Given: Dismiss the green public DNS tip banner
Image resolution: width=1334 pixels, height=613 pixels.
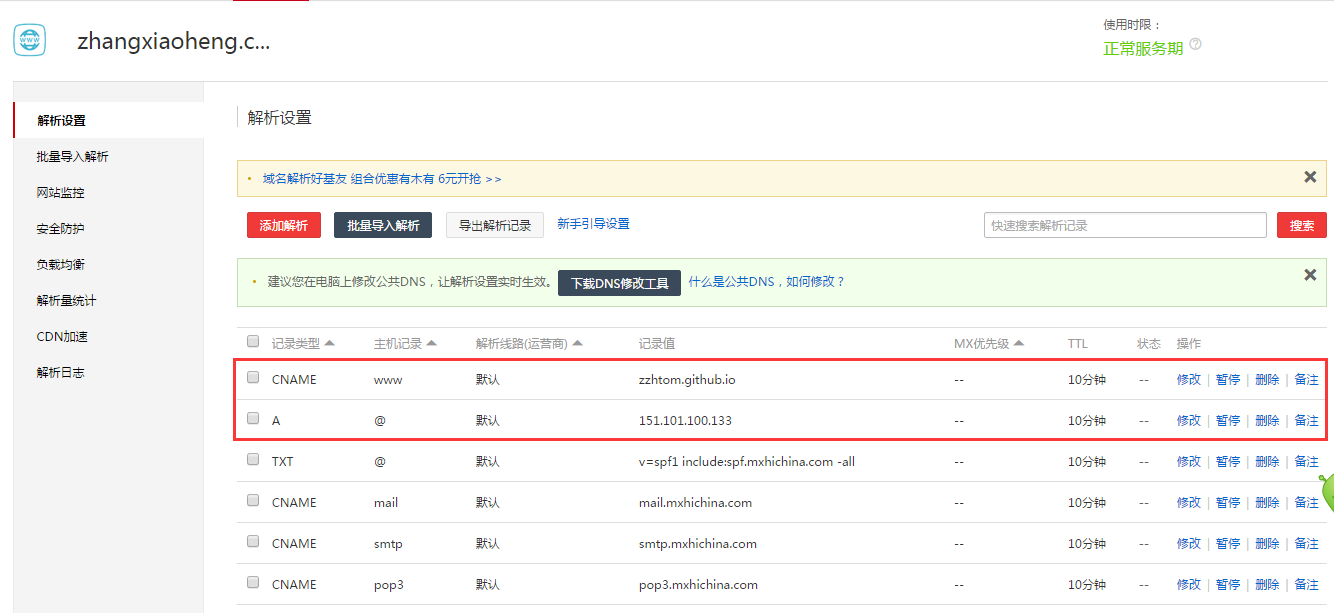Looking at the screenshot, I should (1309, 274).
